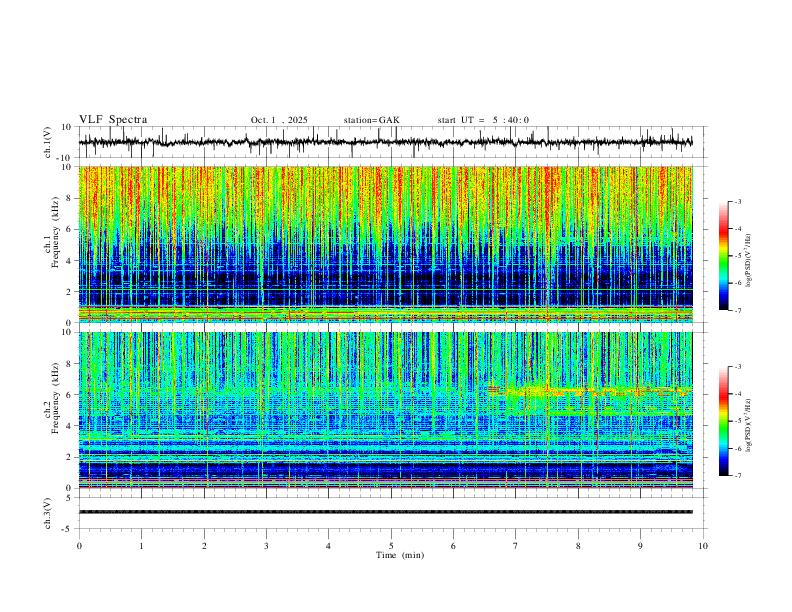Click the ch.1 spectrogram color bar
The image size is (792, 612).
click(x=724, y=256)
